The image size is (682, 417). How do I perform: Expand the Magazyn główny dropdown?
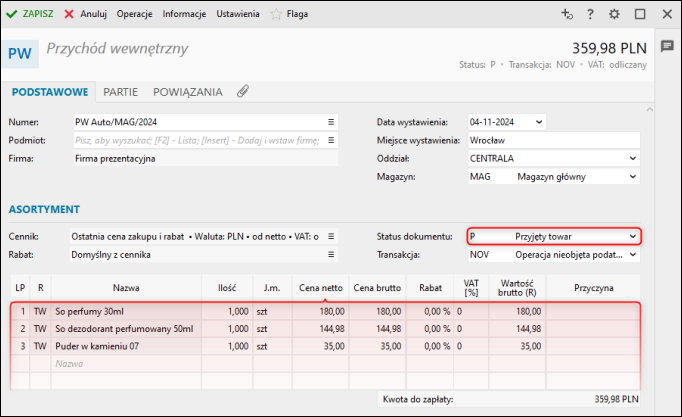tap(632, 176)
